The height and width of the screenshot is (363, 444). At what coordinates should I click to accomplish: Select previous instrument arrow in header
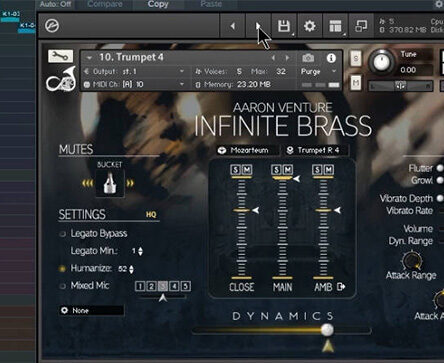[273, 58]
